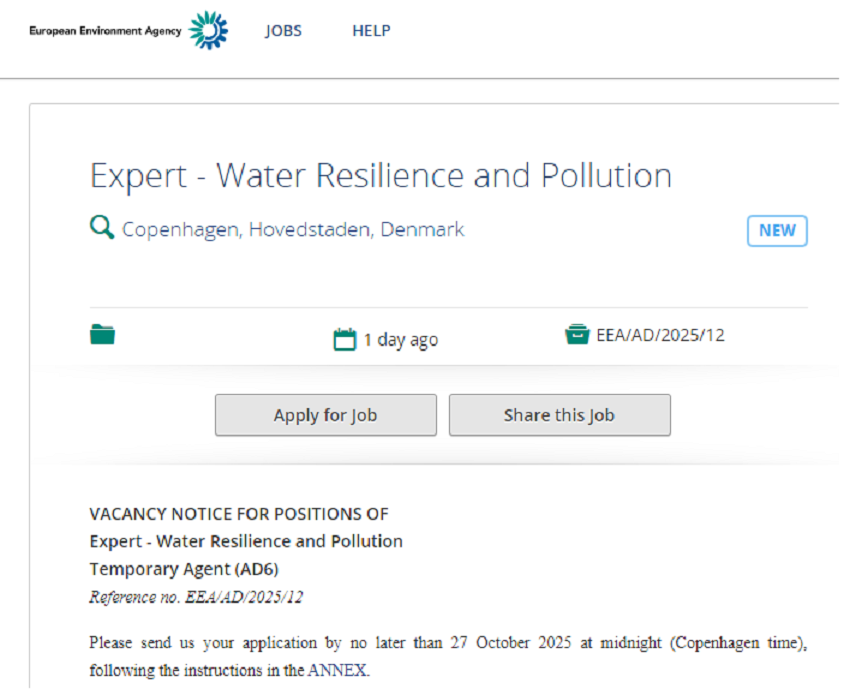The height and width of the screenshot is (695, 850).
Task: Click the briefcase reference number icon
Action: 577,335
